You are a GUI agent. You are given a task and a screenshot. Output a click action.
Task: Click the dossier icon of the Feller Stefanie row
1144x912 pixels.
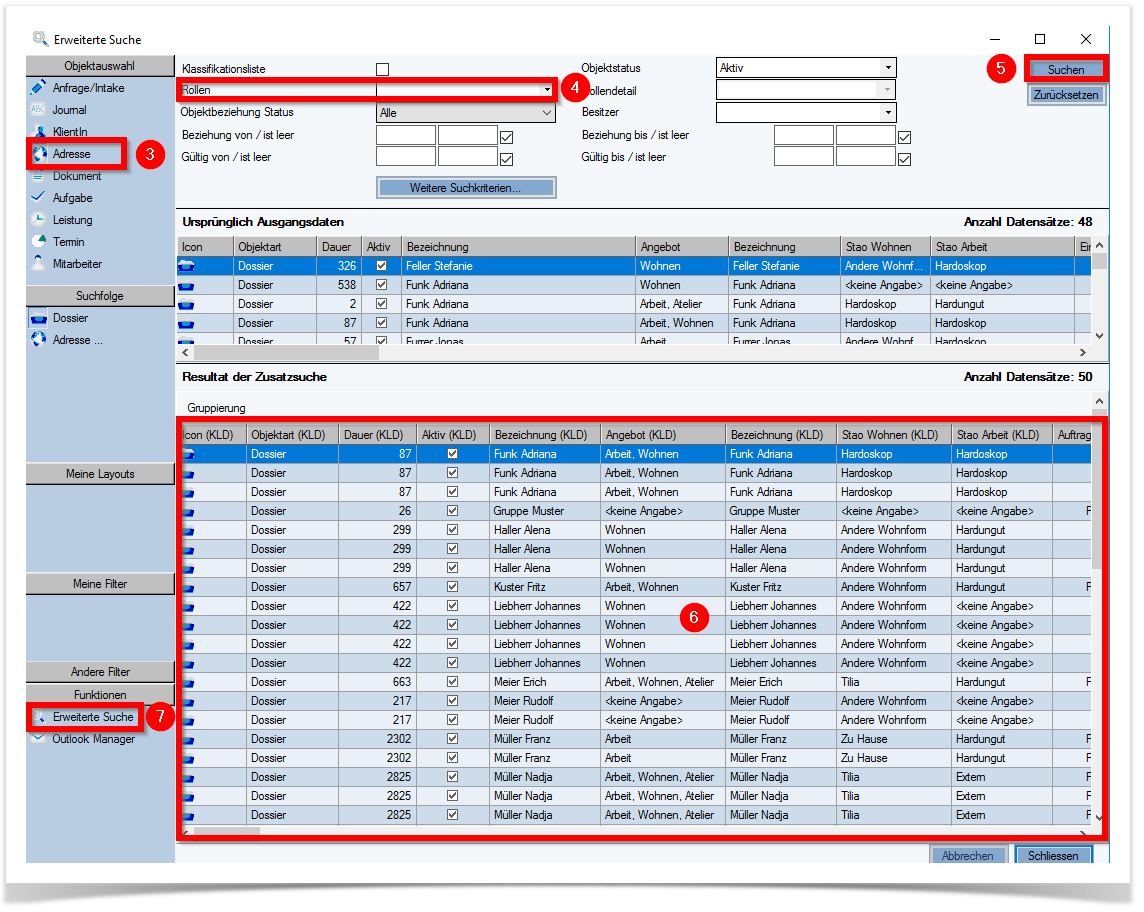point(186,266)
